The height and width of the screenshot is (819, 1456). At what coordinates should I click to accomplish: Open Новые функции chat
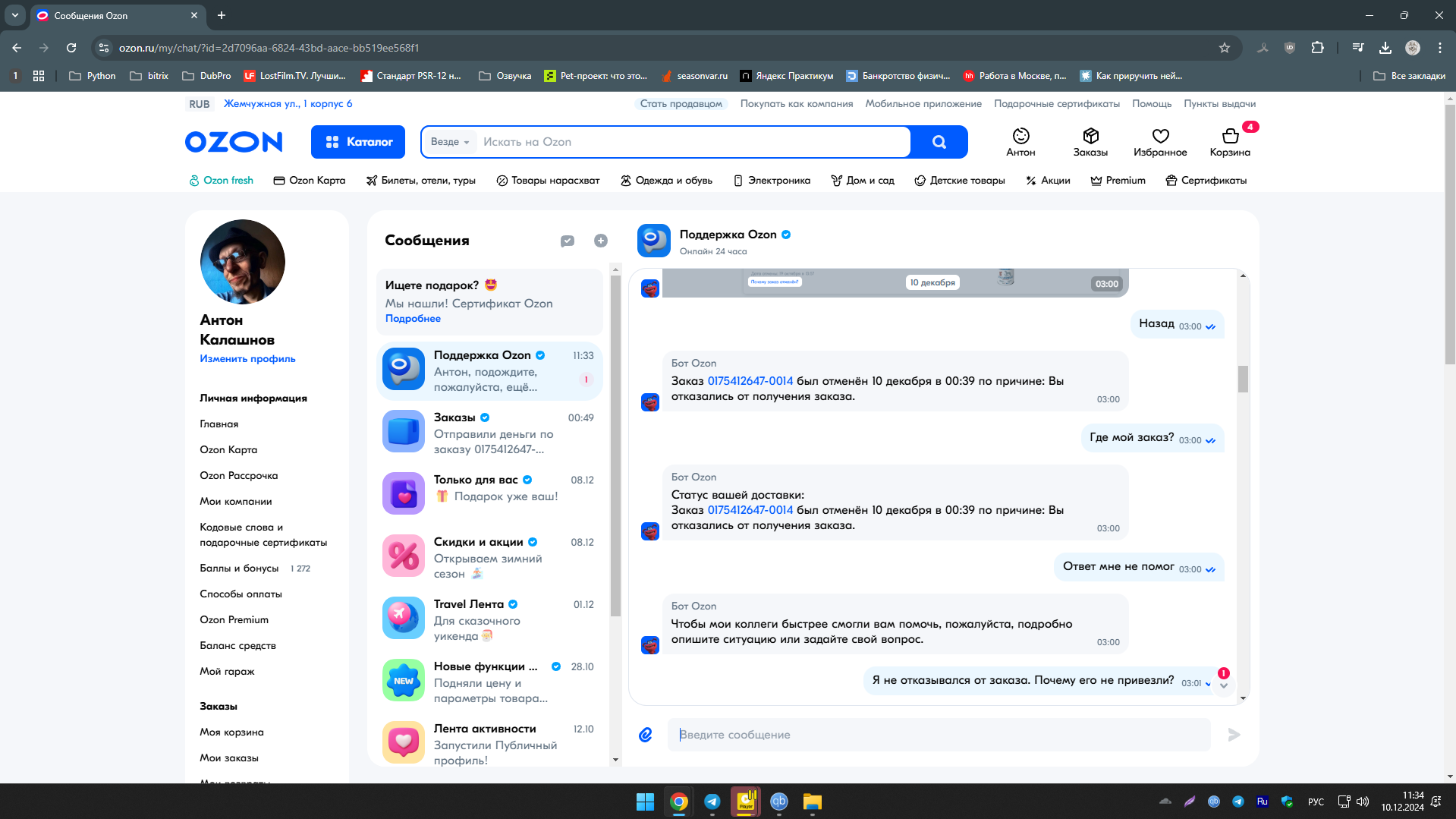click(x=489, y=682)
